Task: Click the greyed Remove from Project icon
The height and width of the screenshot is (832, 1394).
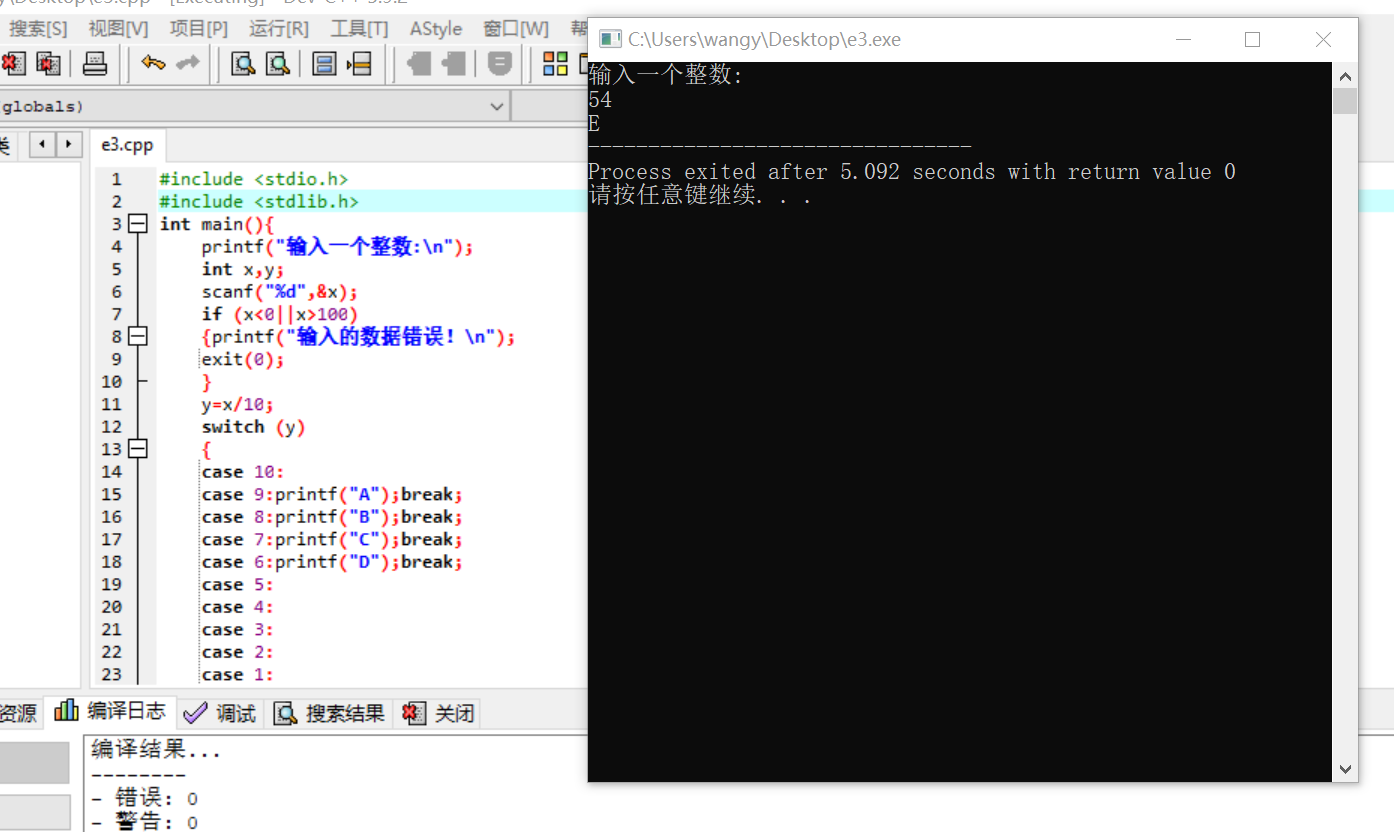Action: pos(453,64)
